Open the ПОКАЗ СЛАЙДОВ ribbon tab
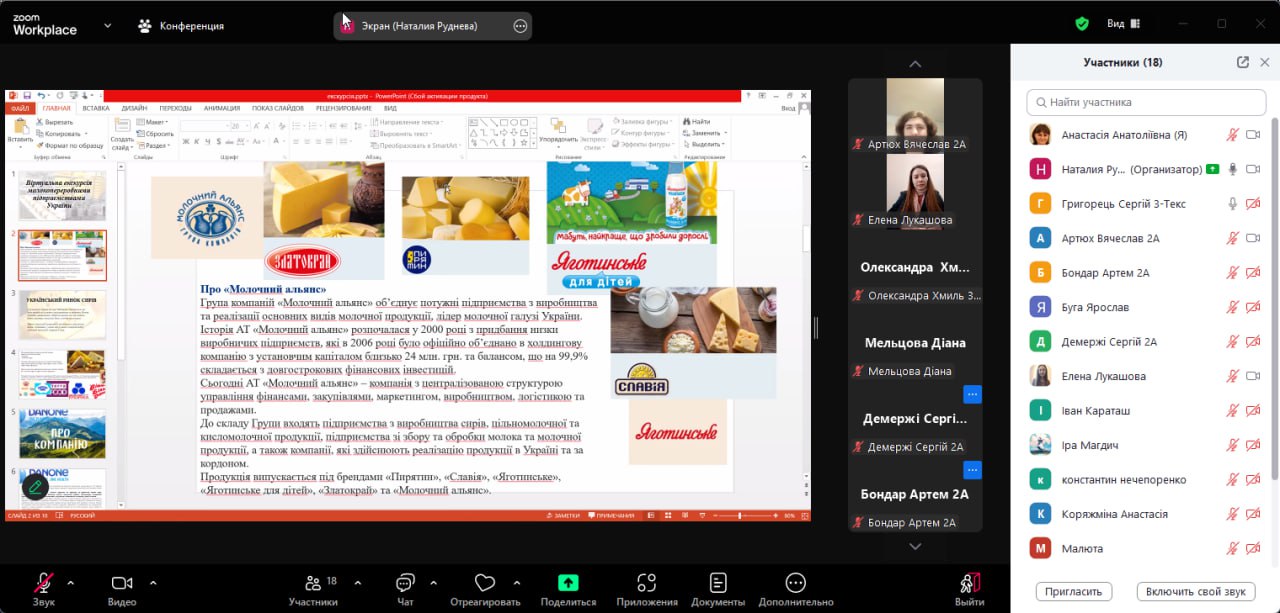The image size is (1280, 613). (279, 108)
